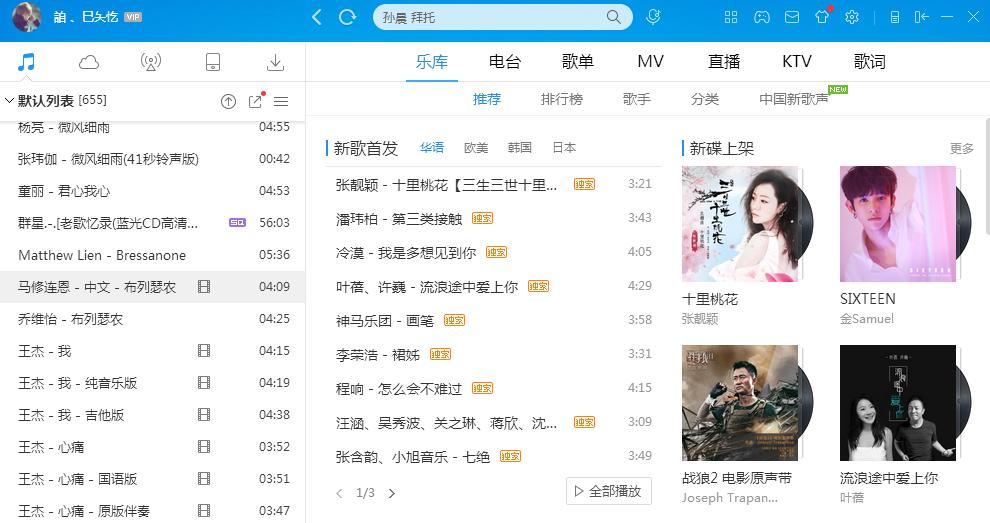990x523 pixels.
Task: Open the download manager tab
Action: 275,62
